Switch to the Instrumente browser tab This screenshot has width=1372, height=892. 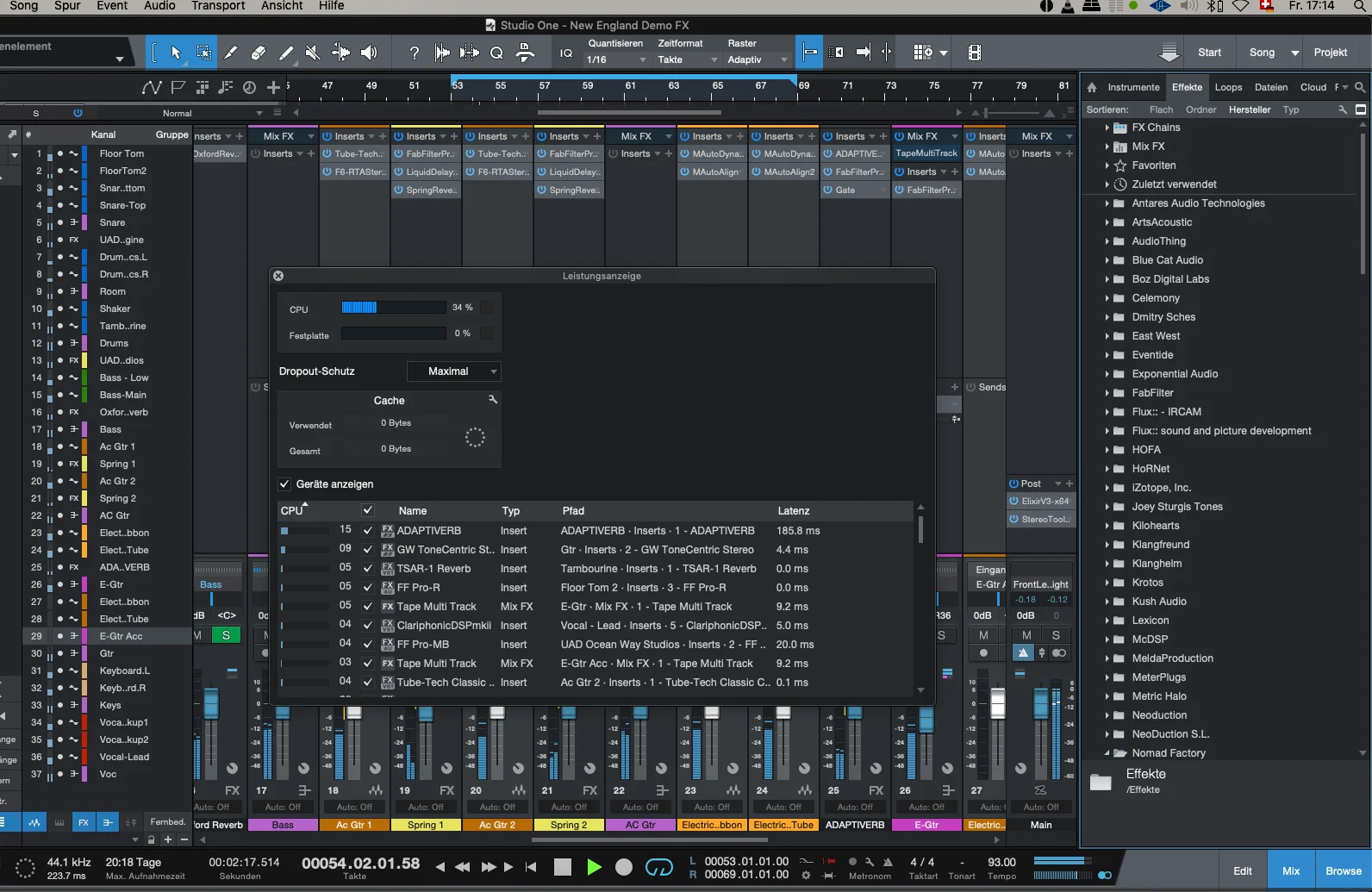click(1133, 87)
